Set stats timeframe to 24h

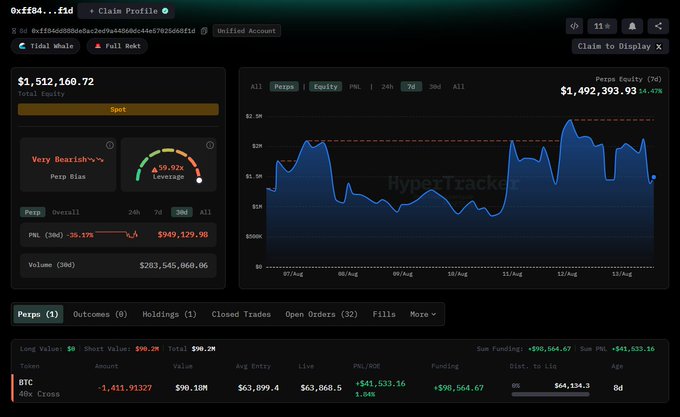(134, 212)
